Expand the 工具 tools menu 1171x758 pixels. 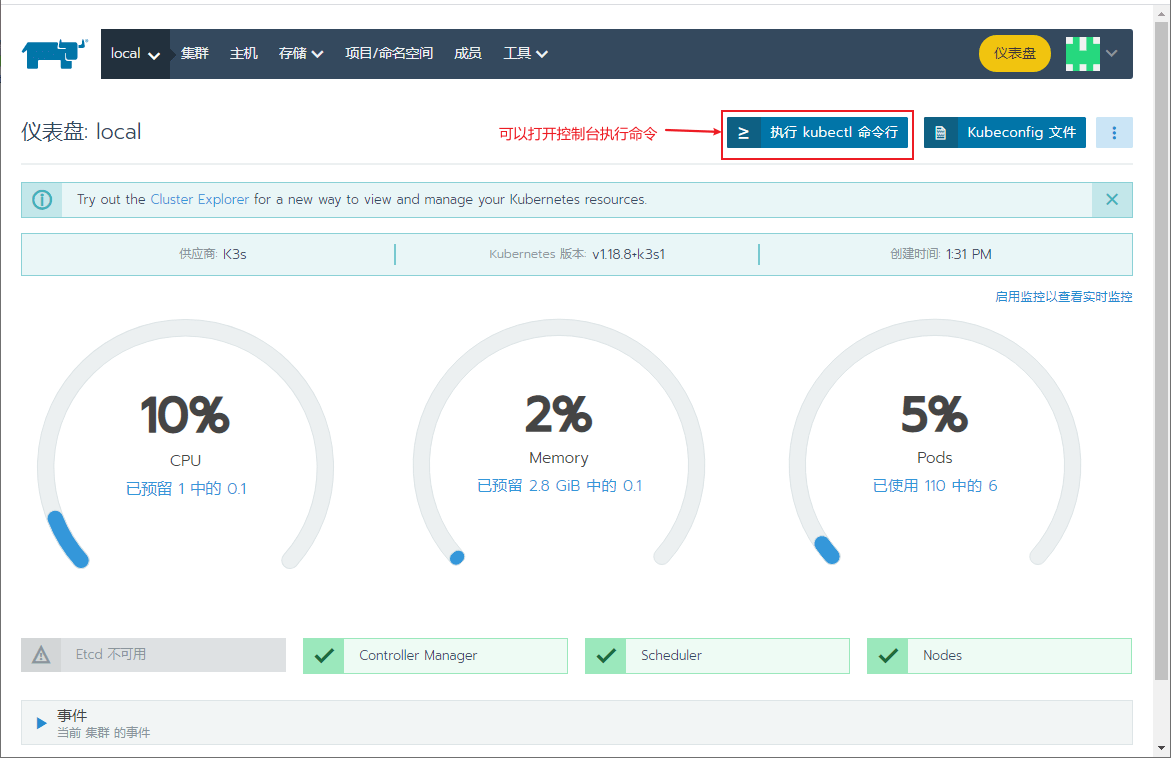coord(525,54)
